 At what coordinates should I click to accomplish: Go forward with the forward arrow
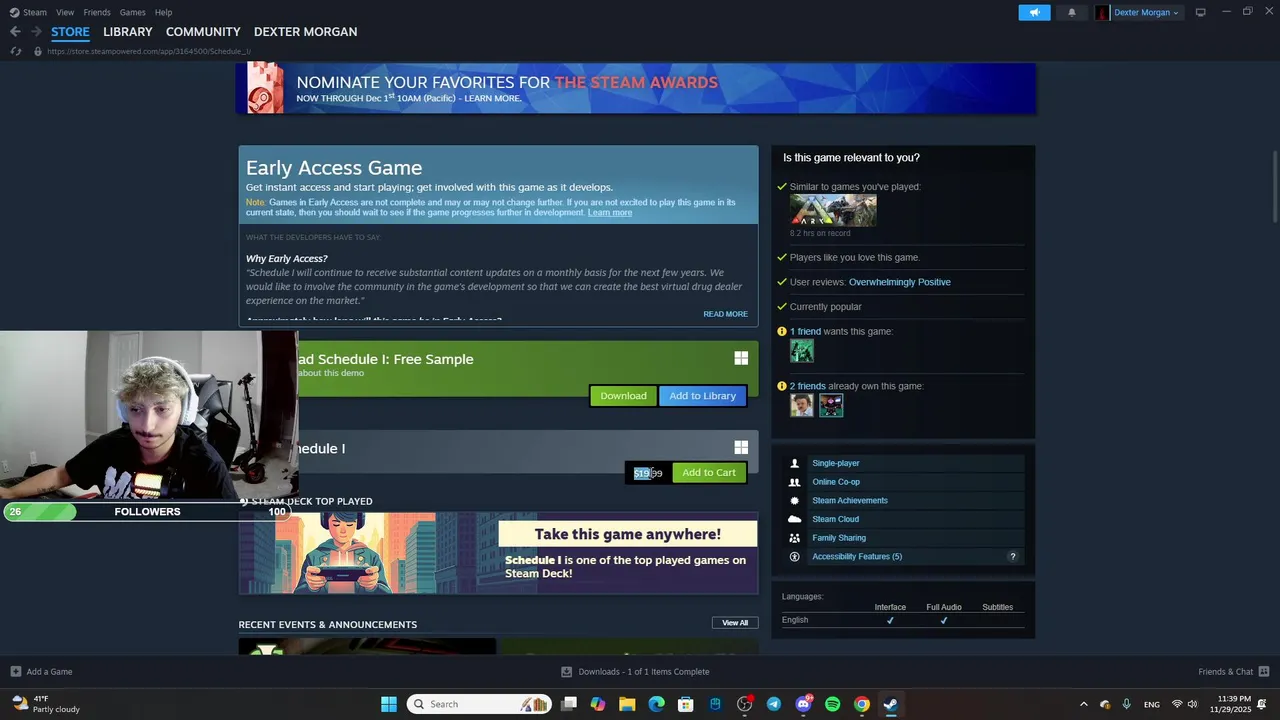[36, 32]
